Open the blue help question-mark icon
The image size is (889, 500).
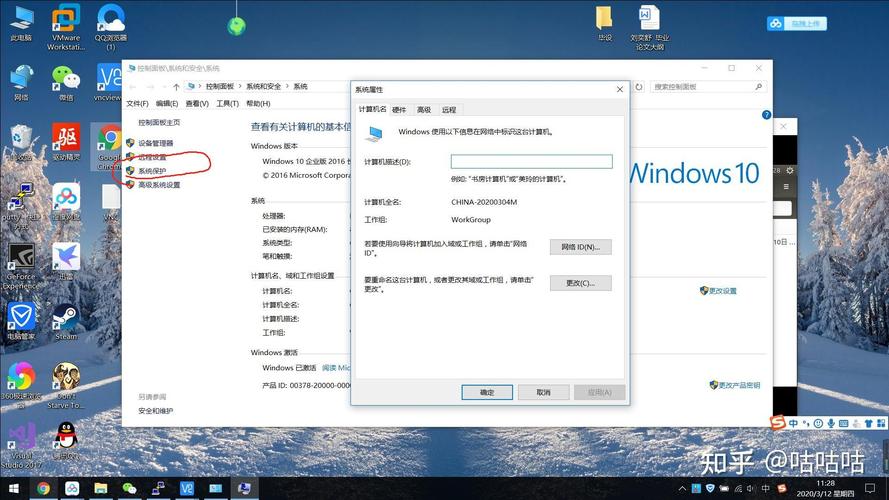[x=766, y=115]
